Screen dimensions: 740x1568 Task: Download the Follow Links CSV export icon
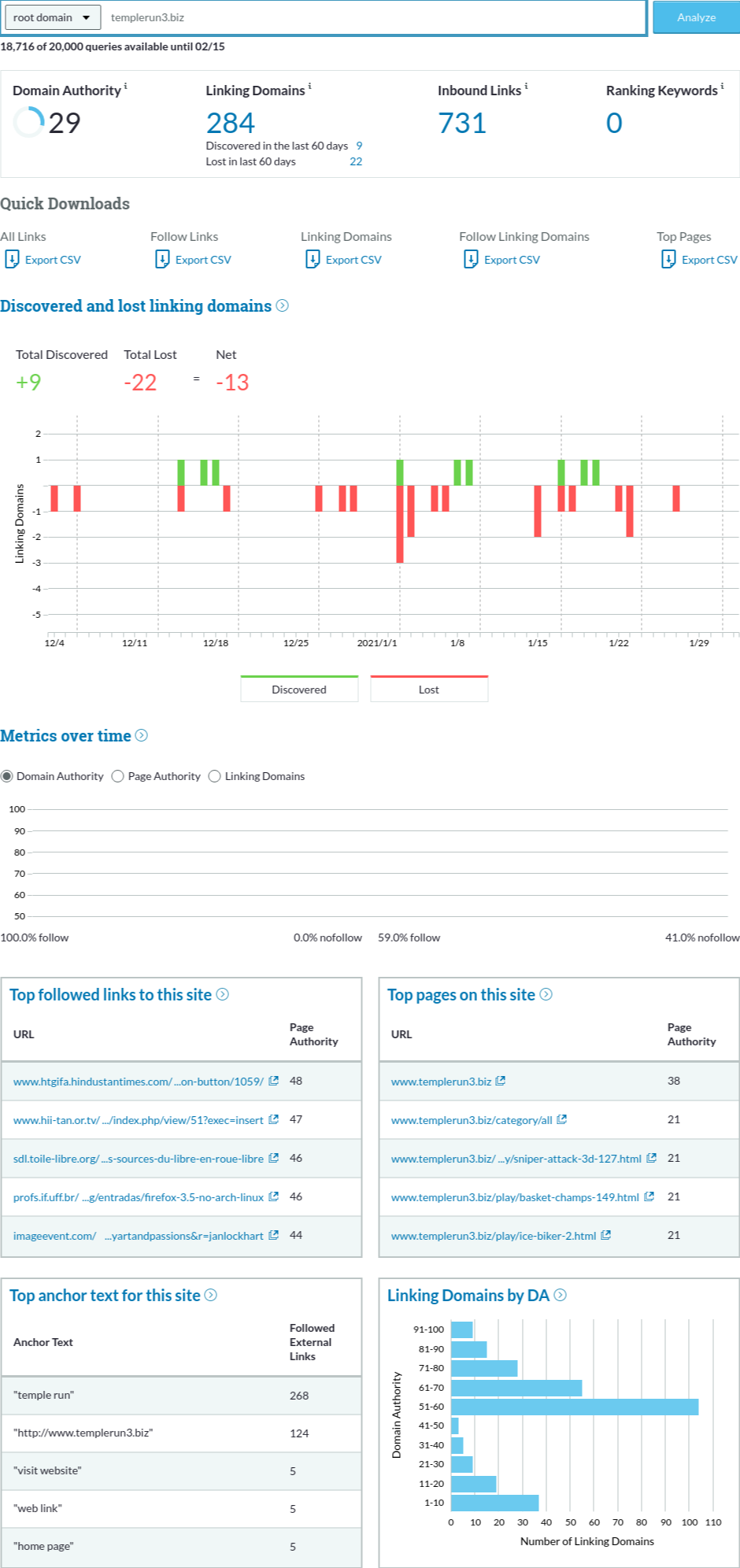(162, 259)
